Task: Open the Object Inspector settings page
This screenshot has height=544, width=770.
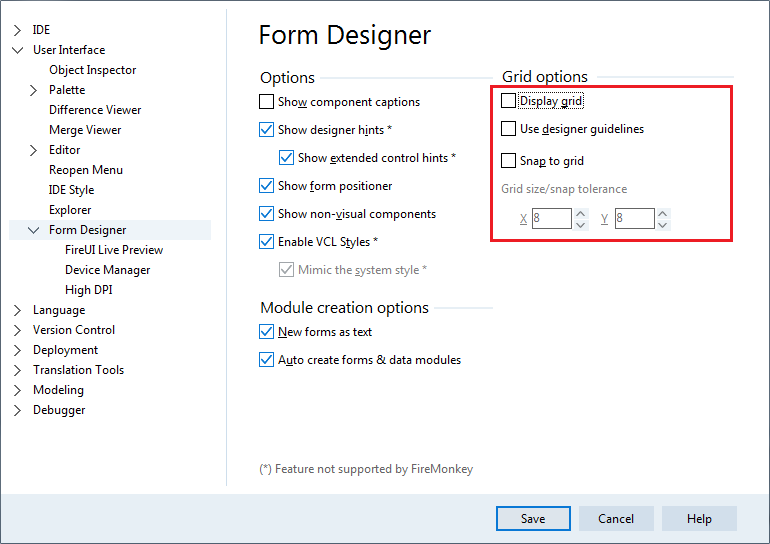Action: (x=92, y=70)
